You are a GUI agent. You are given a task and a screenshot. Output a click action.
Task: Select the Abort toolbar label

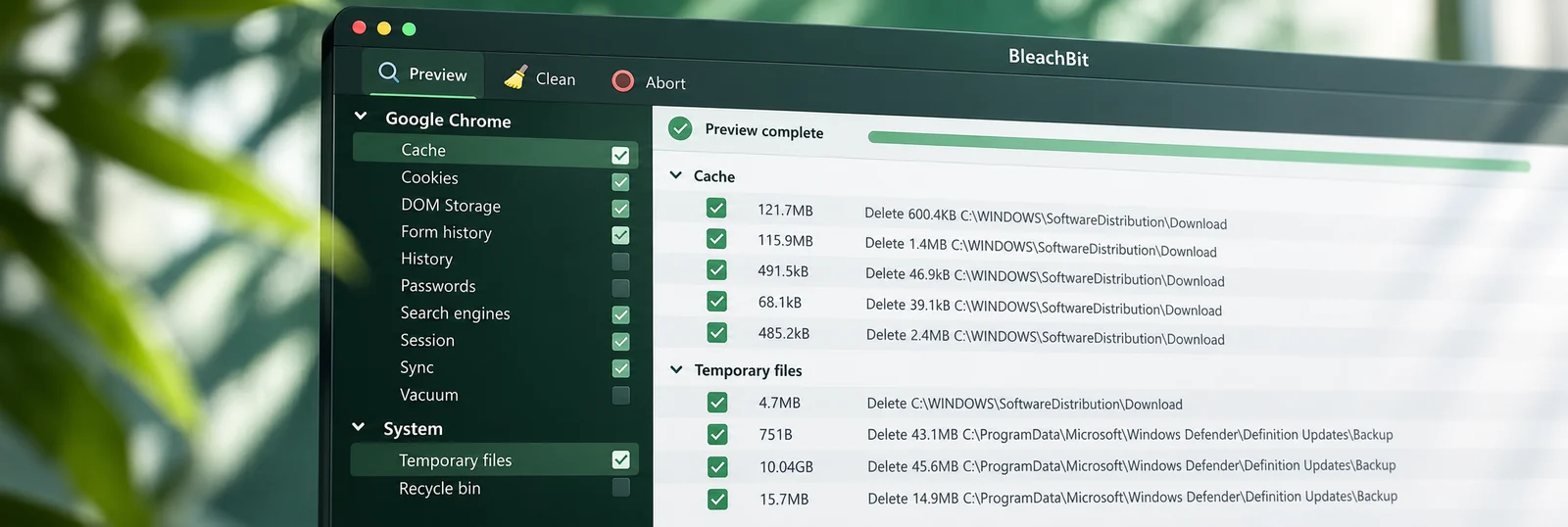pos(665,83)
